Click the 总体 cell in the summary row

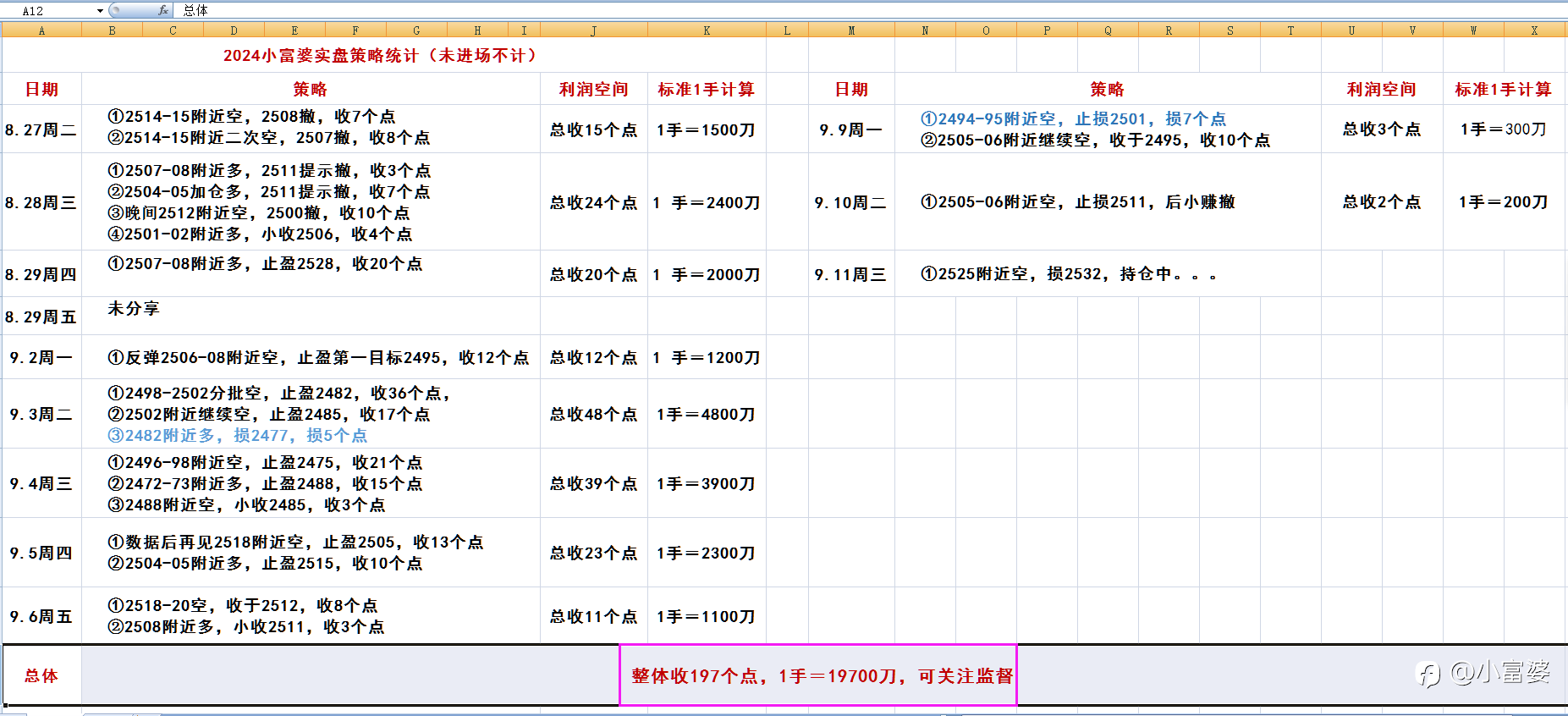click(x=41, y=675)
